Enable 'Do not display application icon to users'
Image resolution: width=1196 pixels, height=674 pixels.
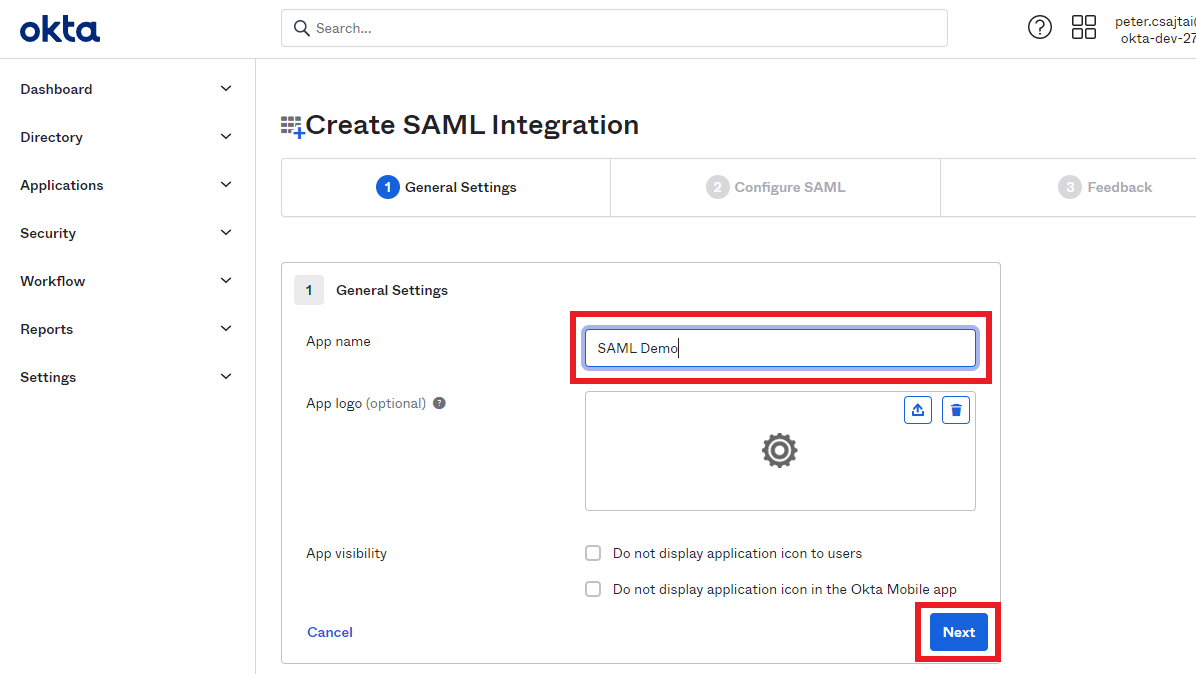[x=593, y=553]
